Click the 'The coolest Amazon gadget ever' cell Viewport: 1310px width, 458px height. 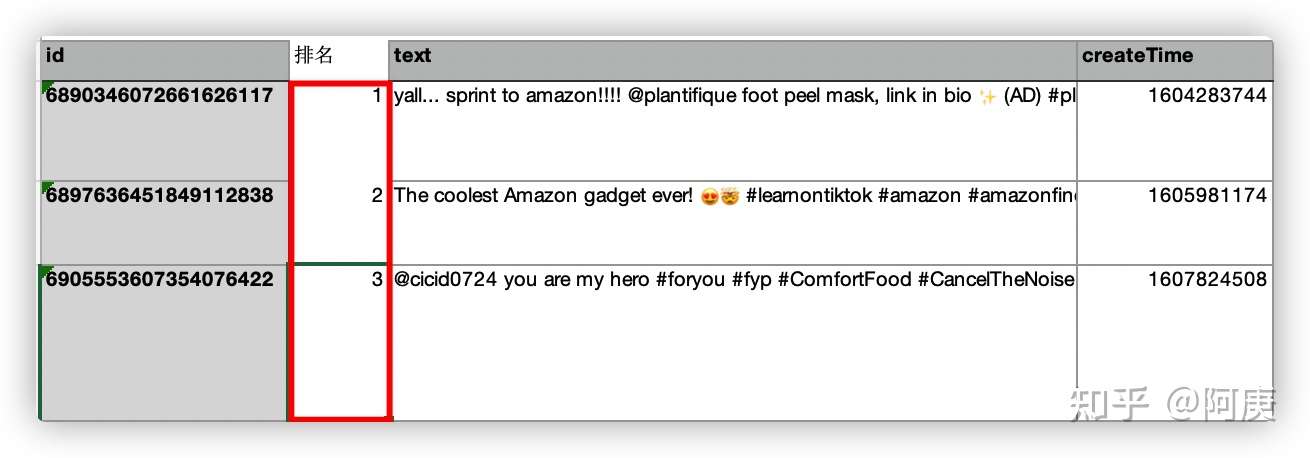[x=733, y=223]
